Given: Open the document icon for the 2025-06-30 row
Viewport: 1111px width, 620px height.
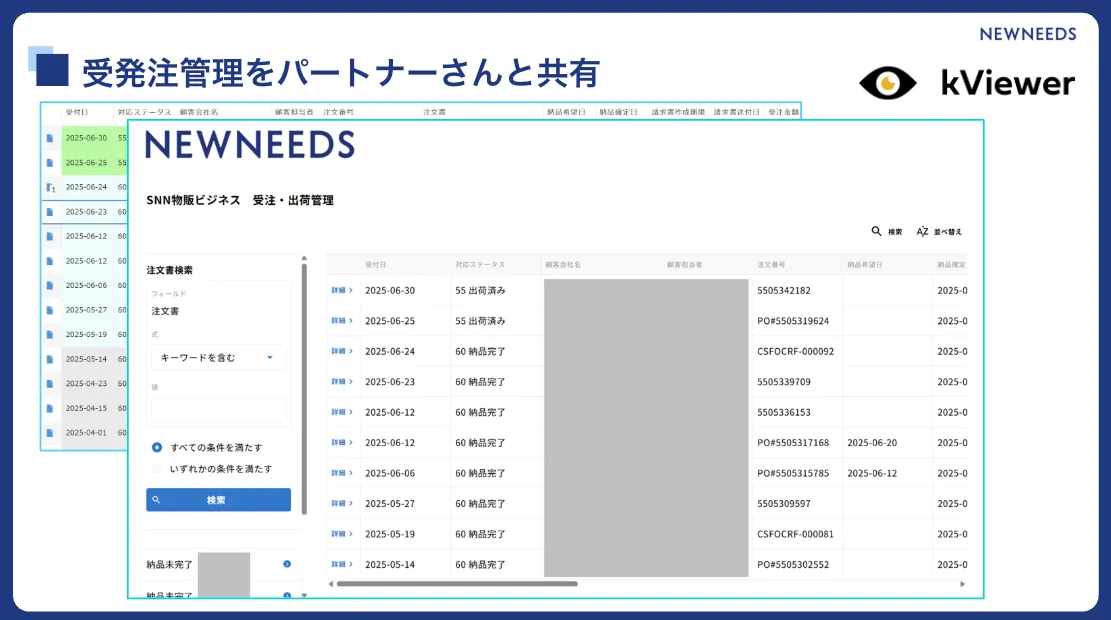Looking at the screenshot, I should click(x=50, y=138).
